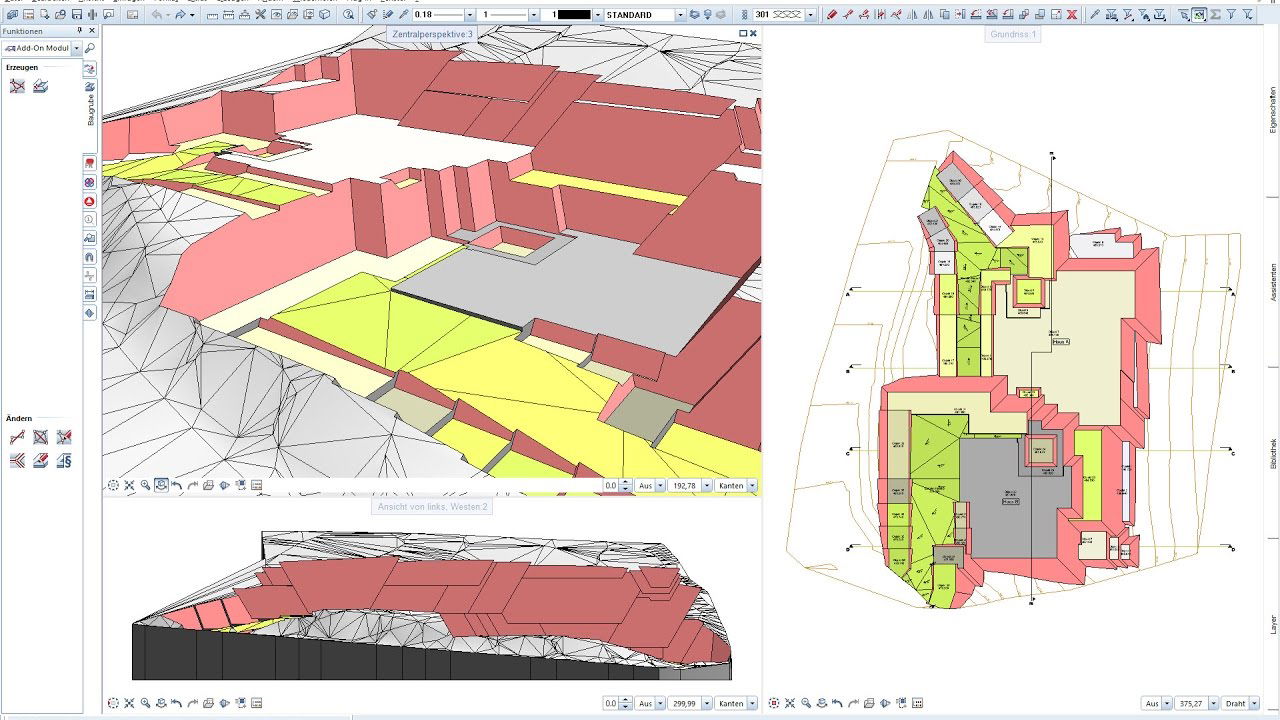Click the zoom-all icon in the Grundriss viewport toolbar
This screenshot has height=720, width=1280.
click(790, 703)
